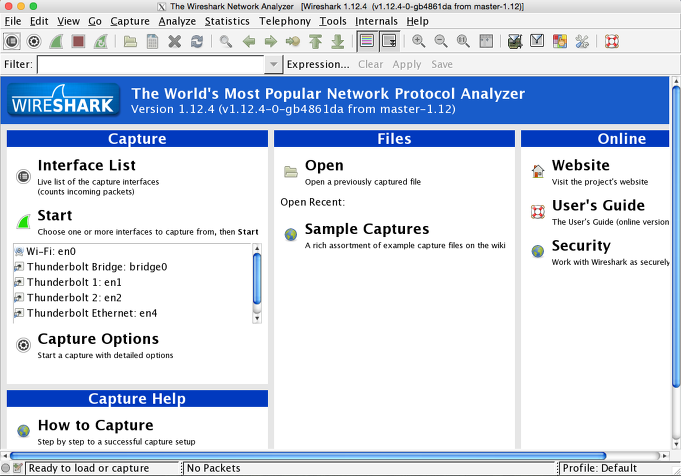Open the Statistics menu

pos(227,21)
